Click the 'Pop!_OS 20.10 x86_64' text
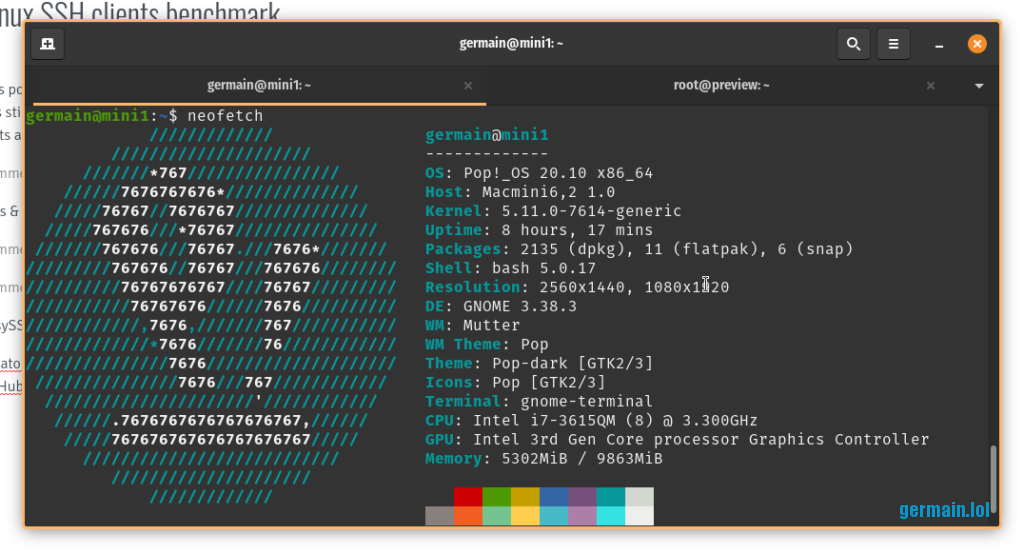This screenshot has width=1024, height=554. click(558, 173)
